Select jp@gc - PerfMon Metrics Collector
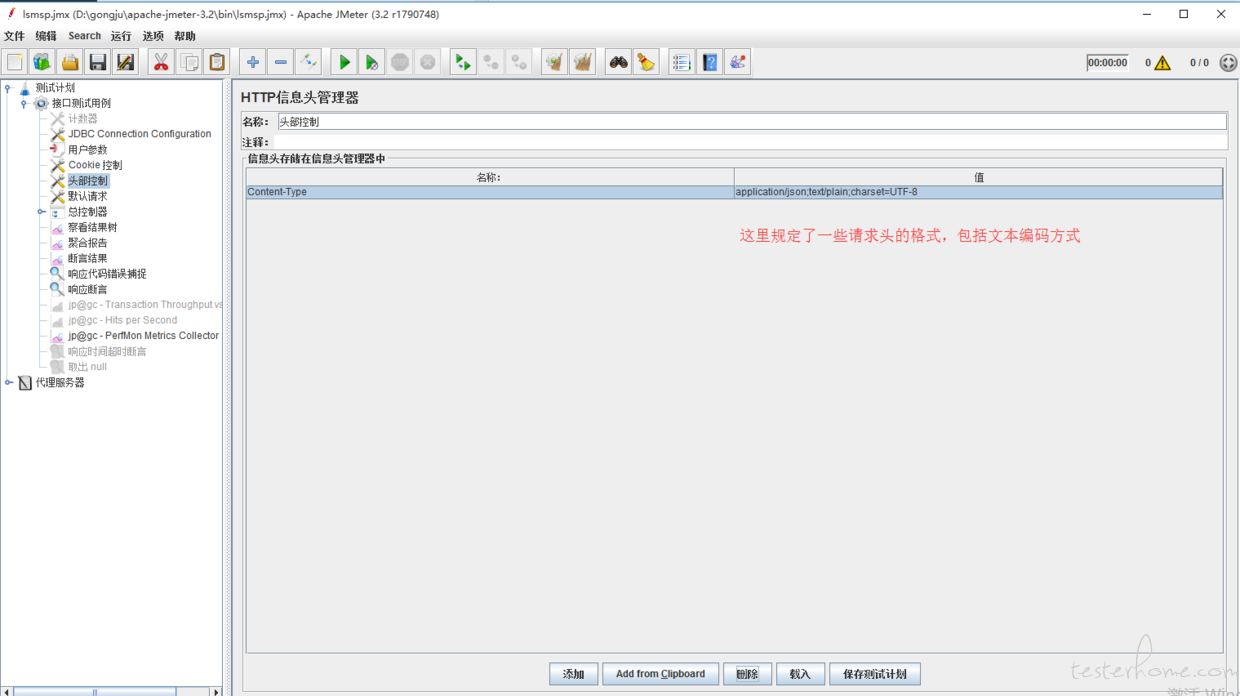 (x=143, y=336)
